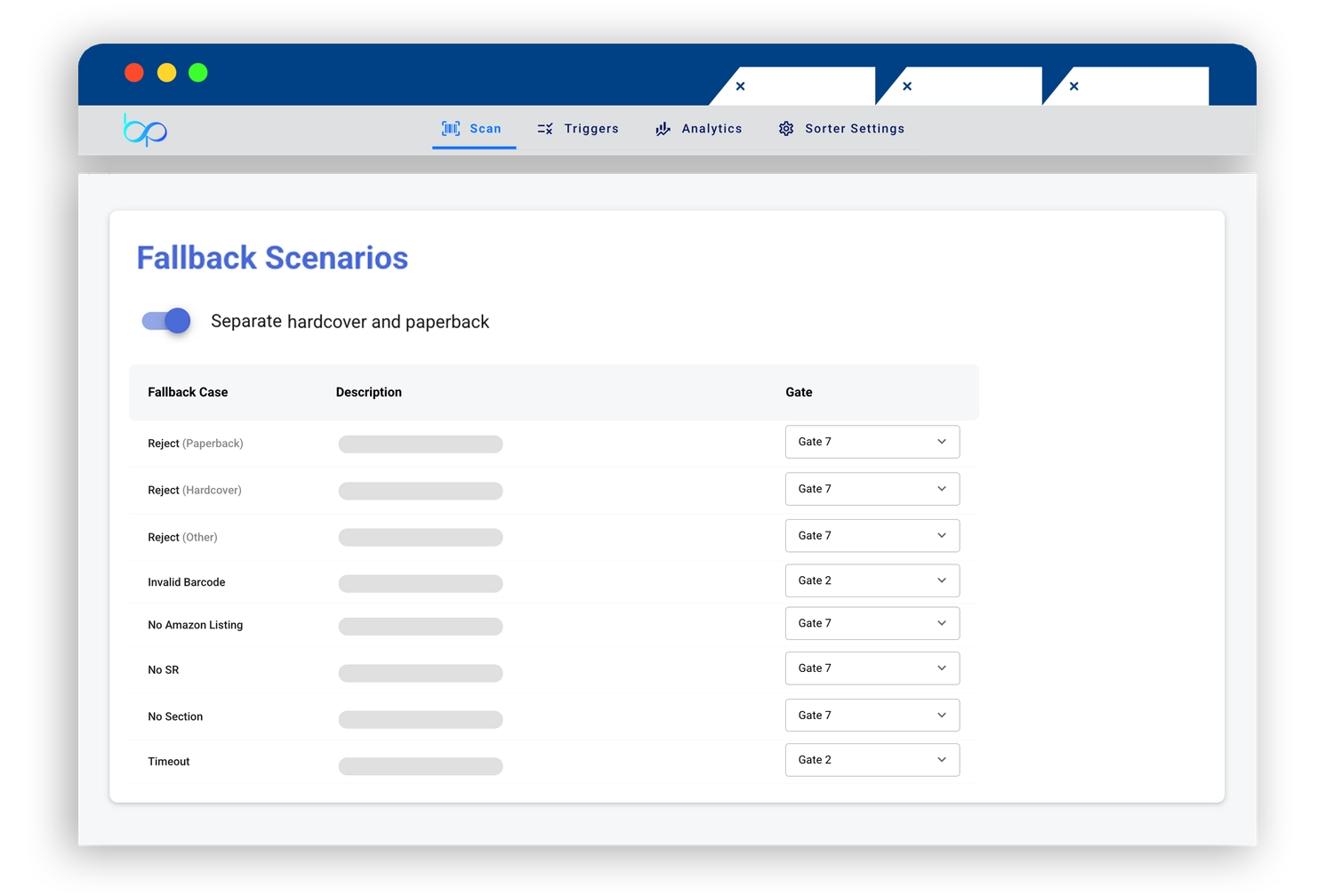Close the third browser tab

(1073, 86)
